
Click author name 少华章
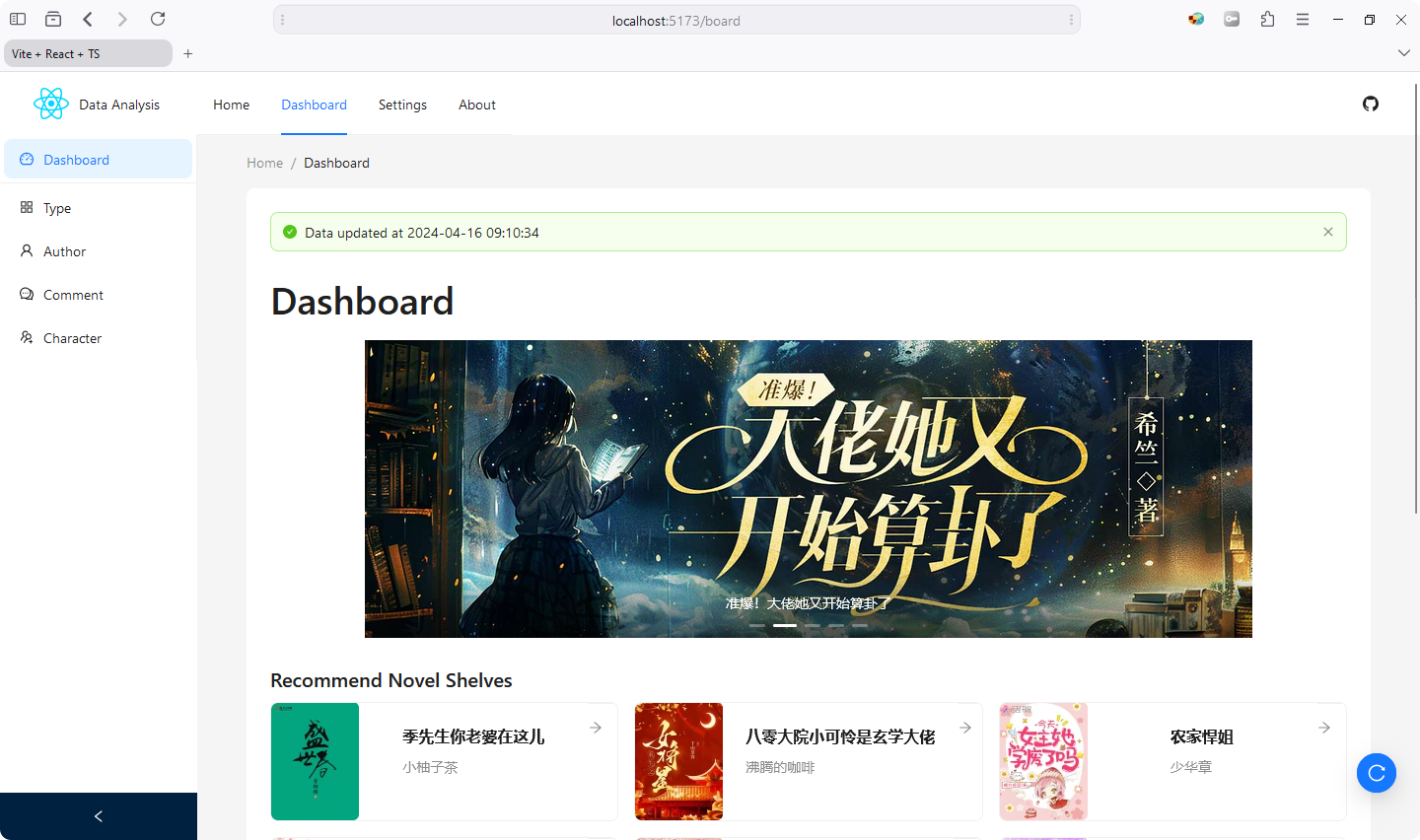click(1191, 767)
